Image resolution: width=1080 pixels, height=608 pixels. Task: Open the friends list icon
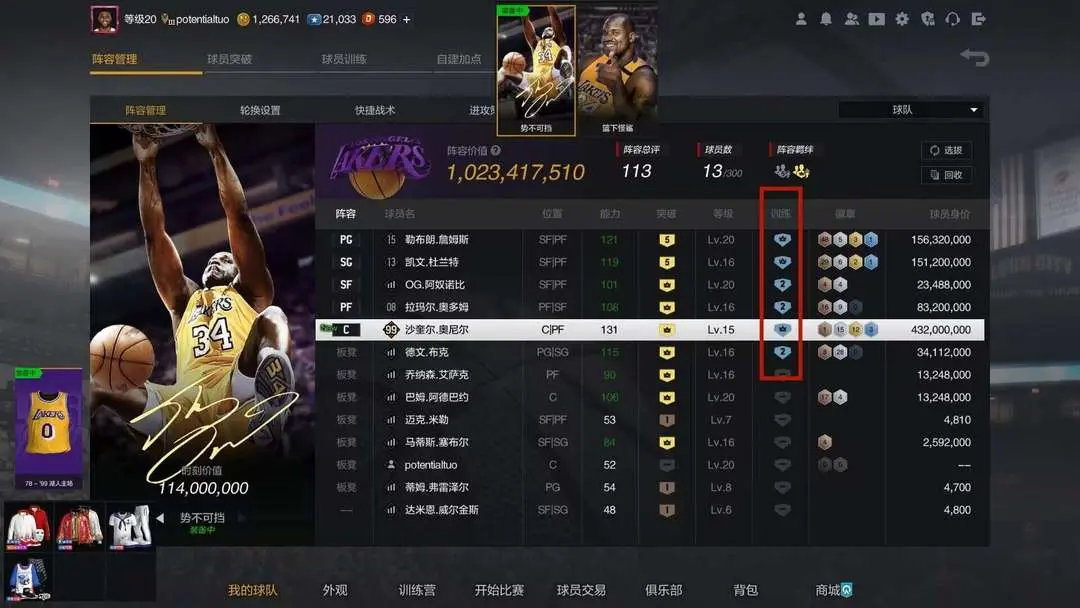pos(851,19)
